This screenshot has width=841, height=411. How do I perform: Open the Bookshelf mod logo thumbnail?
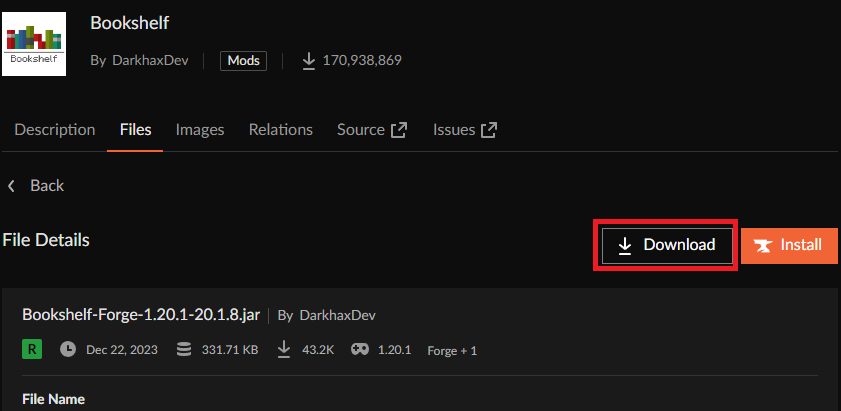coord(34,44)
